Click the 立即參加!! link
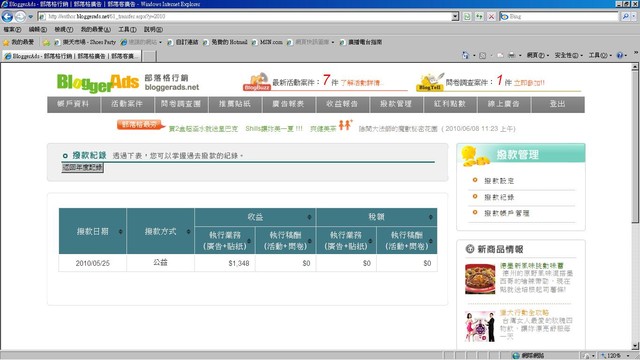Image resolution: width=640 pixels, height=360 pixels. tap(529, 83)
